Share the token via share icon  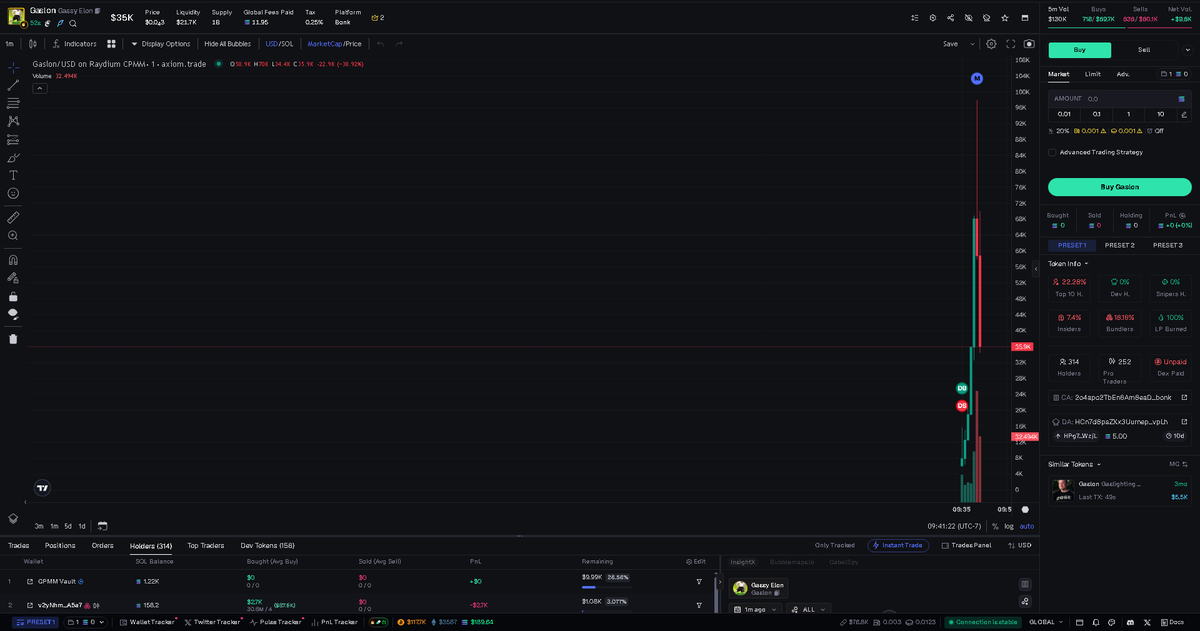click(x=950, y=18)
